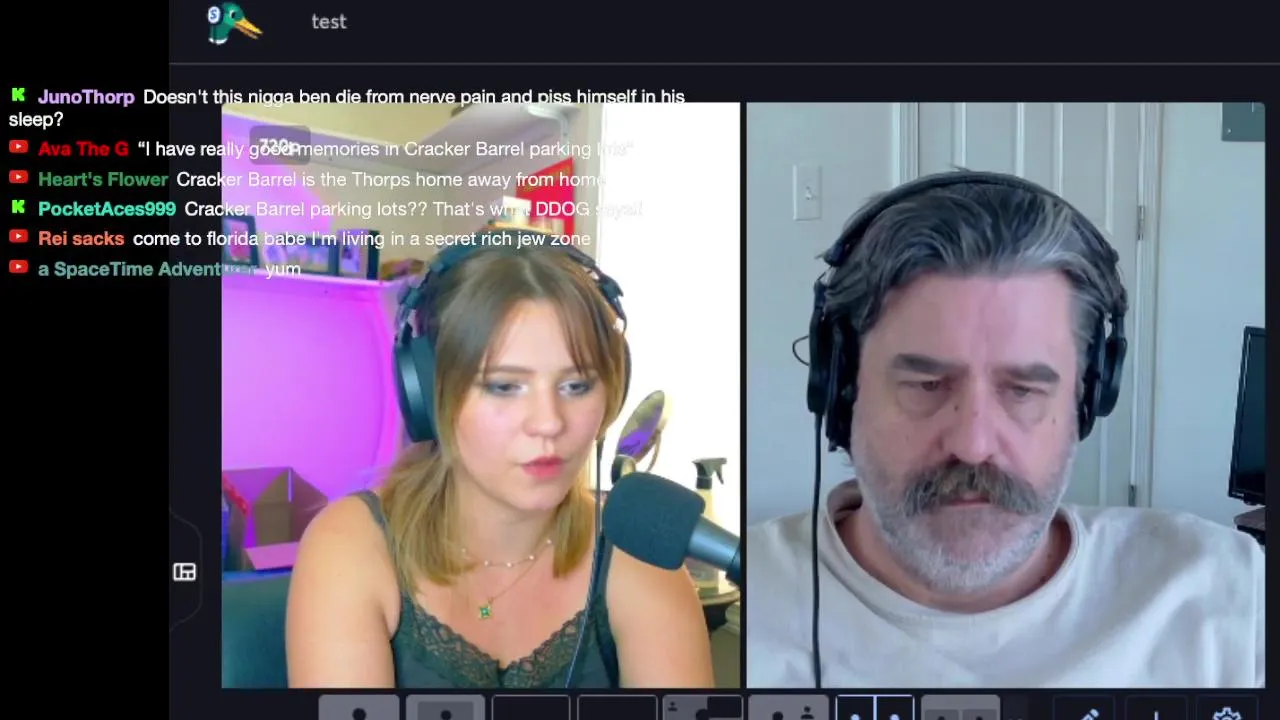Viewport: 1280px width, 720px height.
Task: Open the gear settings icon
Action: pyautogui.click(x=1227, y=714)
